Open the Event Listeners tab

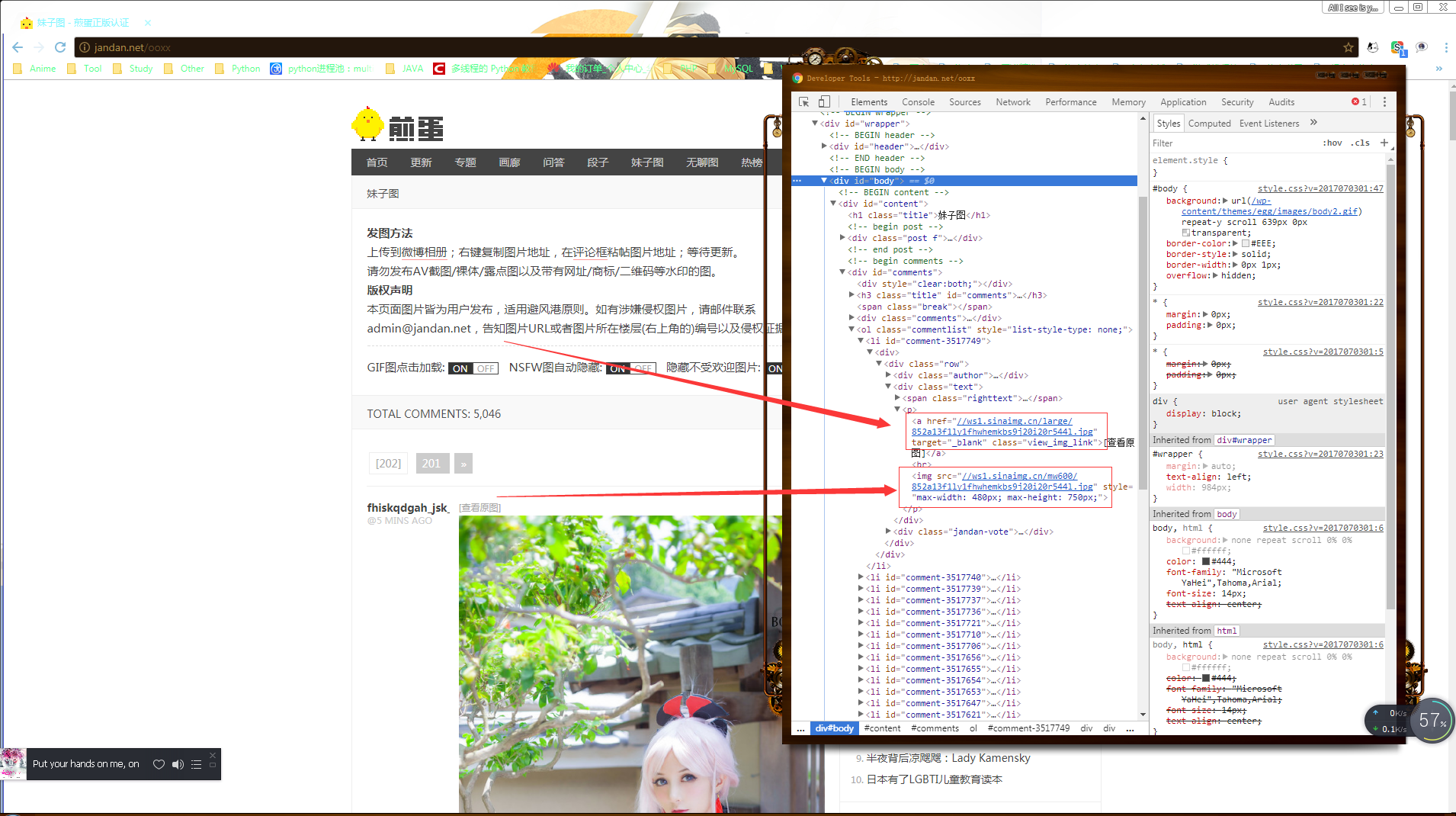[1269, 124]
